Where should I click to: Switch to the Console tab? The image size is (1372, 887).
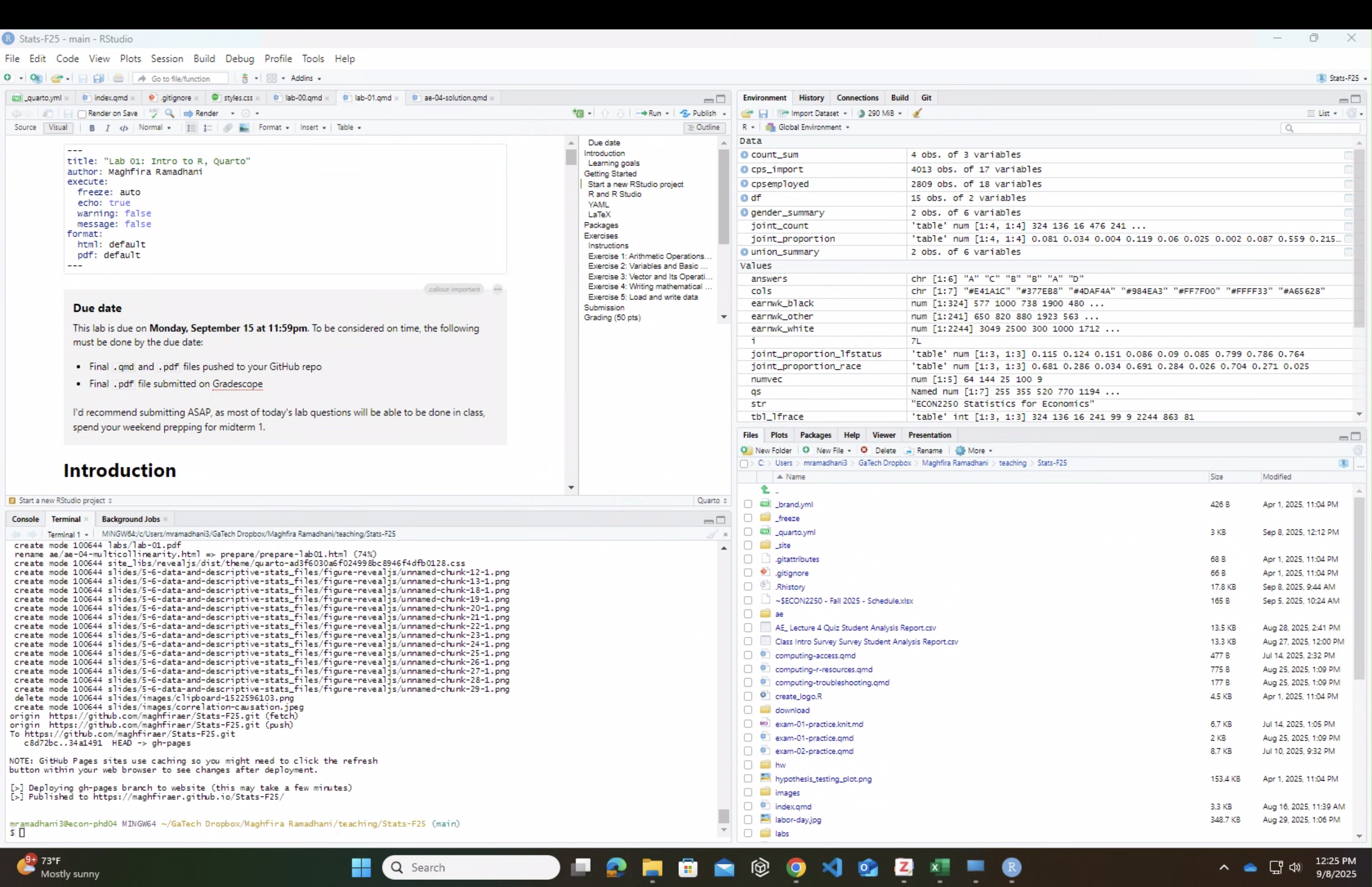tap(25, 519)
